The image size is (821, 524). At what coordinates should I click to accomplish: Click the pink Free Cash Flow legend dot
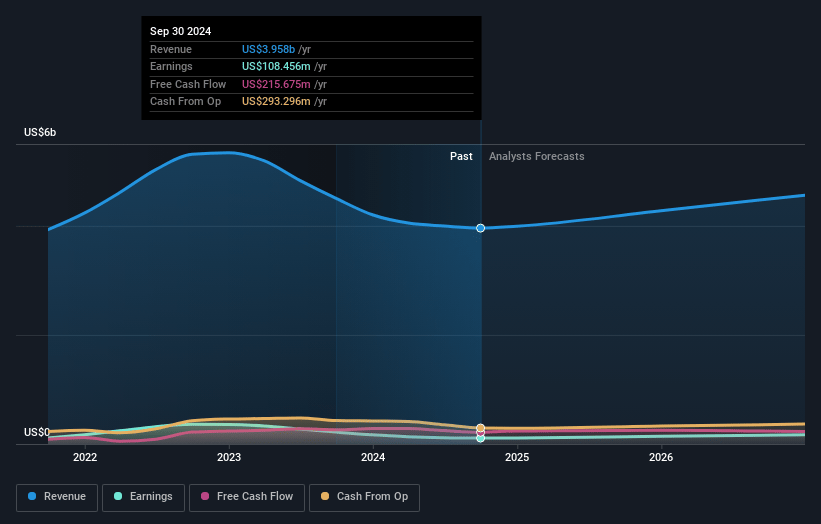tap(205, 496)
